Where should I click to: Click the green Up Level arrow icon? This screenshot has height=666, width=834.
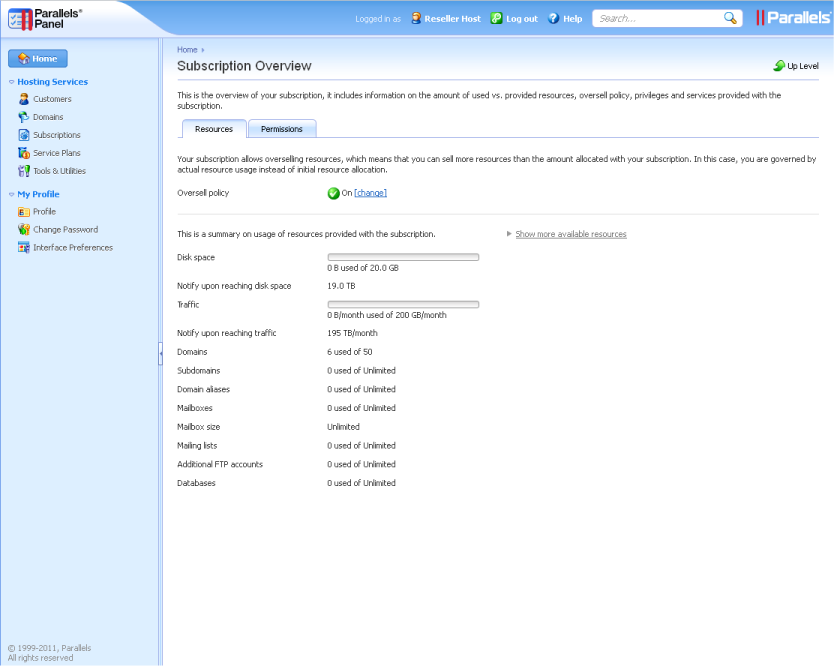point(779,66)
